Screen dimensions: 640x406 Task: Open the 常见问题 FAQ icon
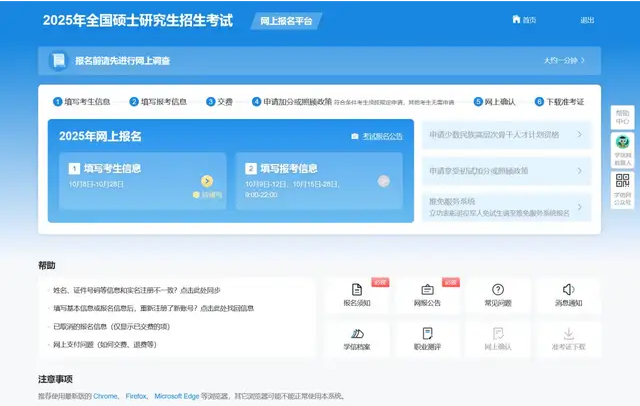coord(497,291)
